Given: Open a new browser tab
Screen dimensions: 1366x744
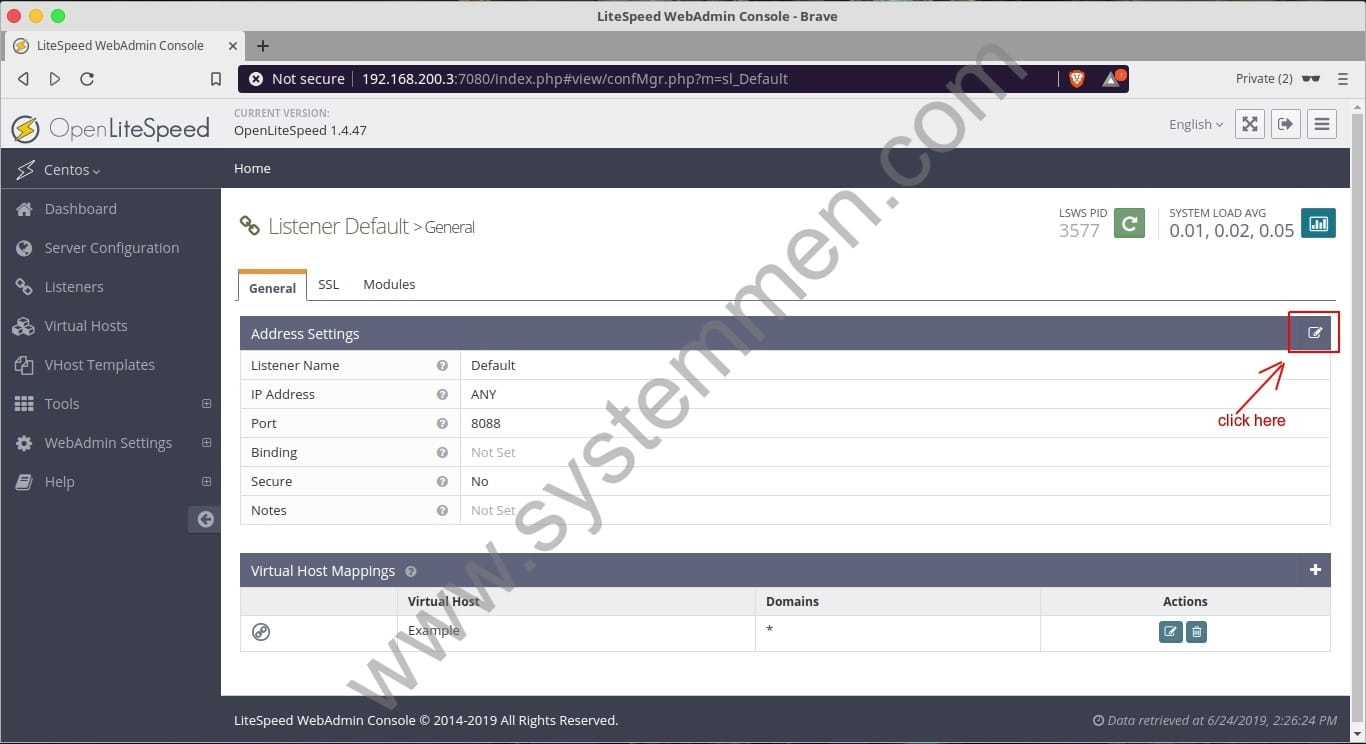Looking at the screenshot, I should pos(263,46).
